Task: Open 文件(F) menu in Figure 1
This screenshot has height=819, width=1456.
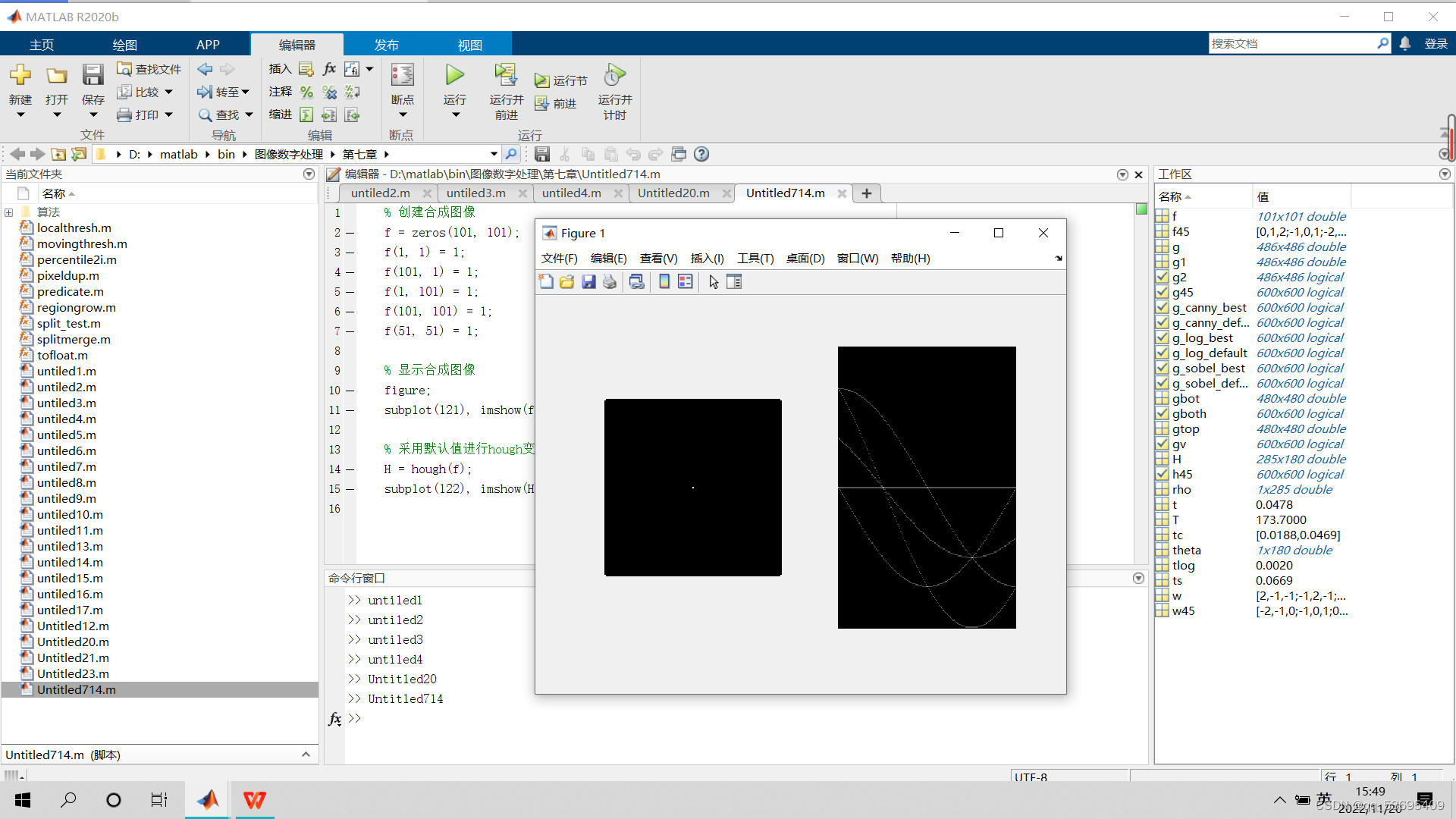Action: pyautogui.click(x=560, y=259)
